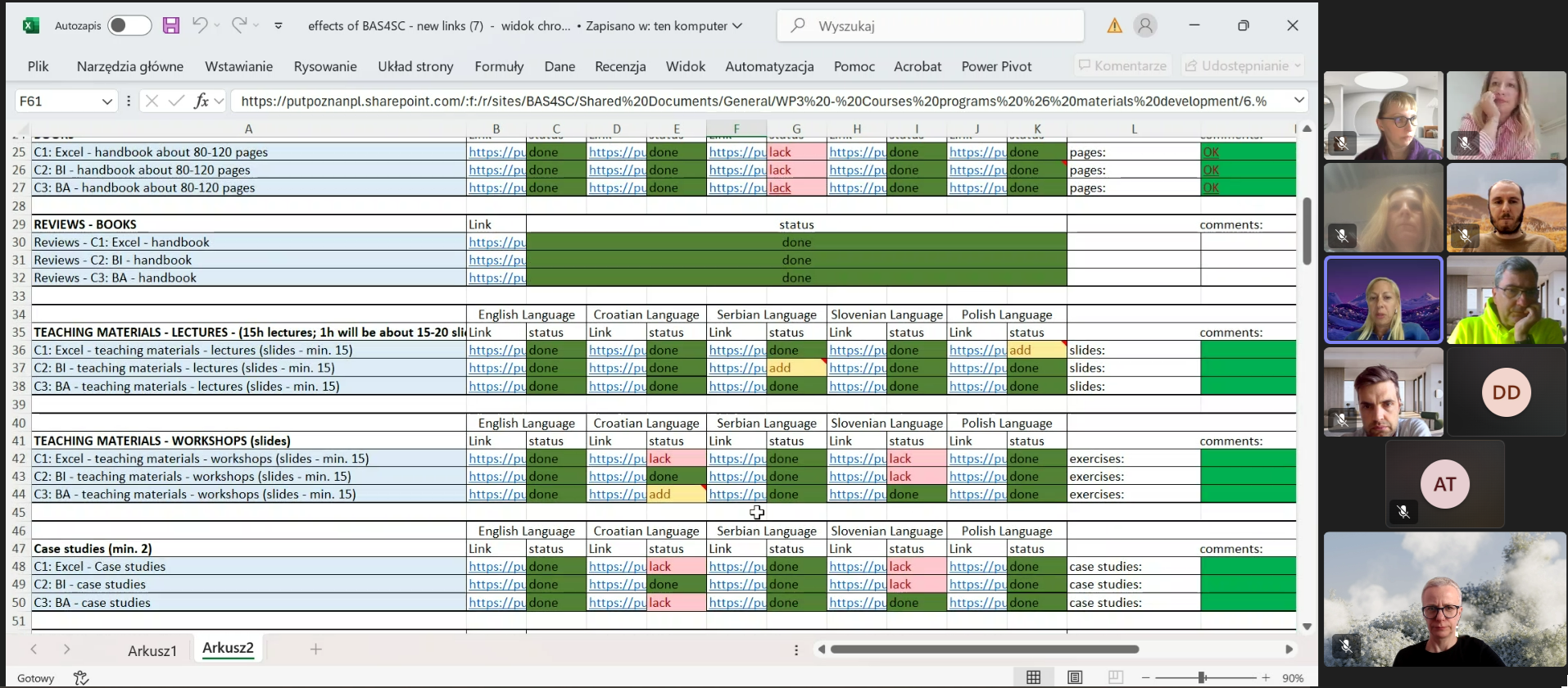Expand the Name Box dropdown at F61

click(106, 102)
